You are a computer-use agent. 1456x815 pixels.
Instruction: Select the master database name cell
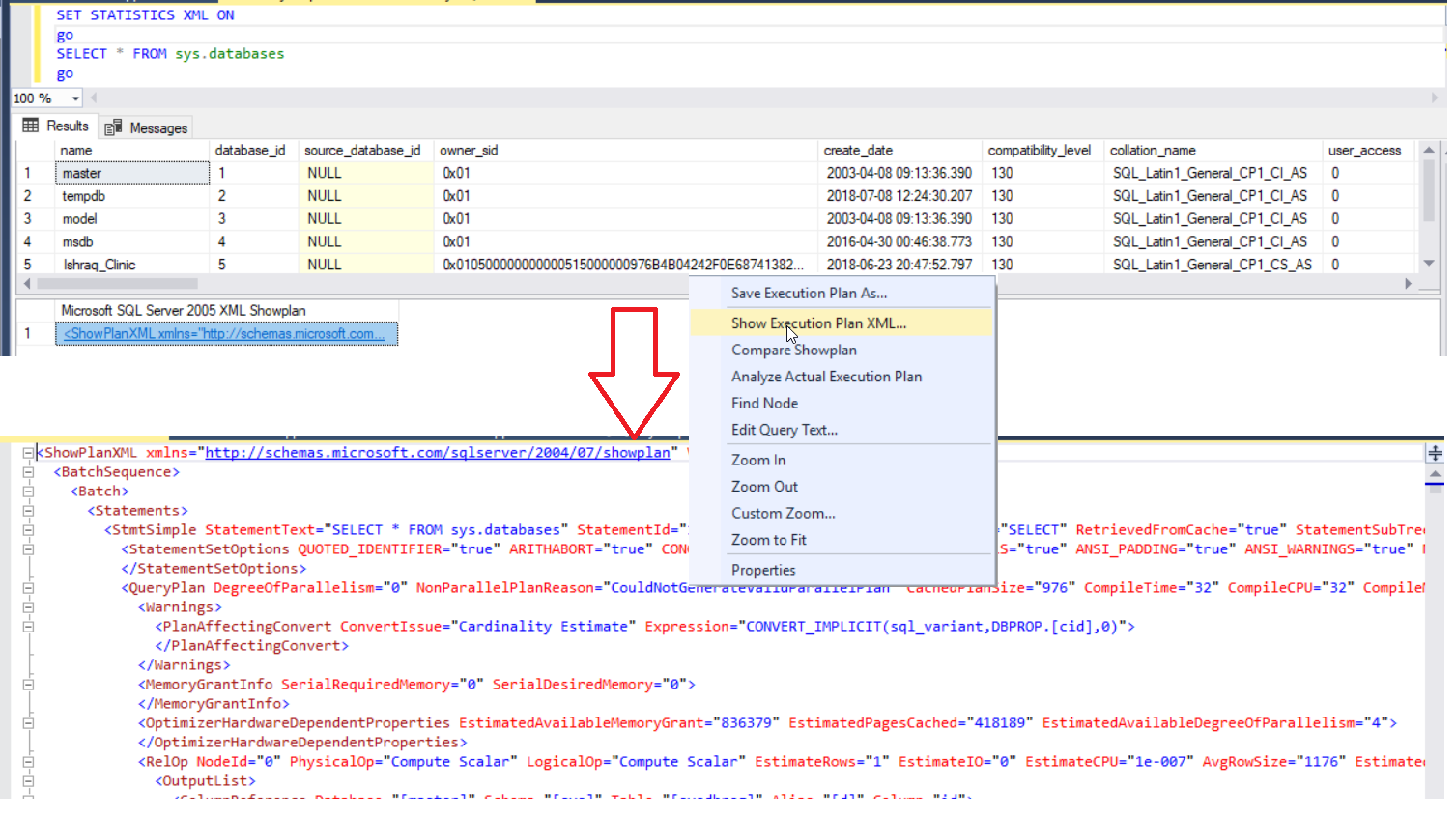pos(131,173)
